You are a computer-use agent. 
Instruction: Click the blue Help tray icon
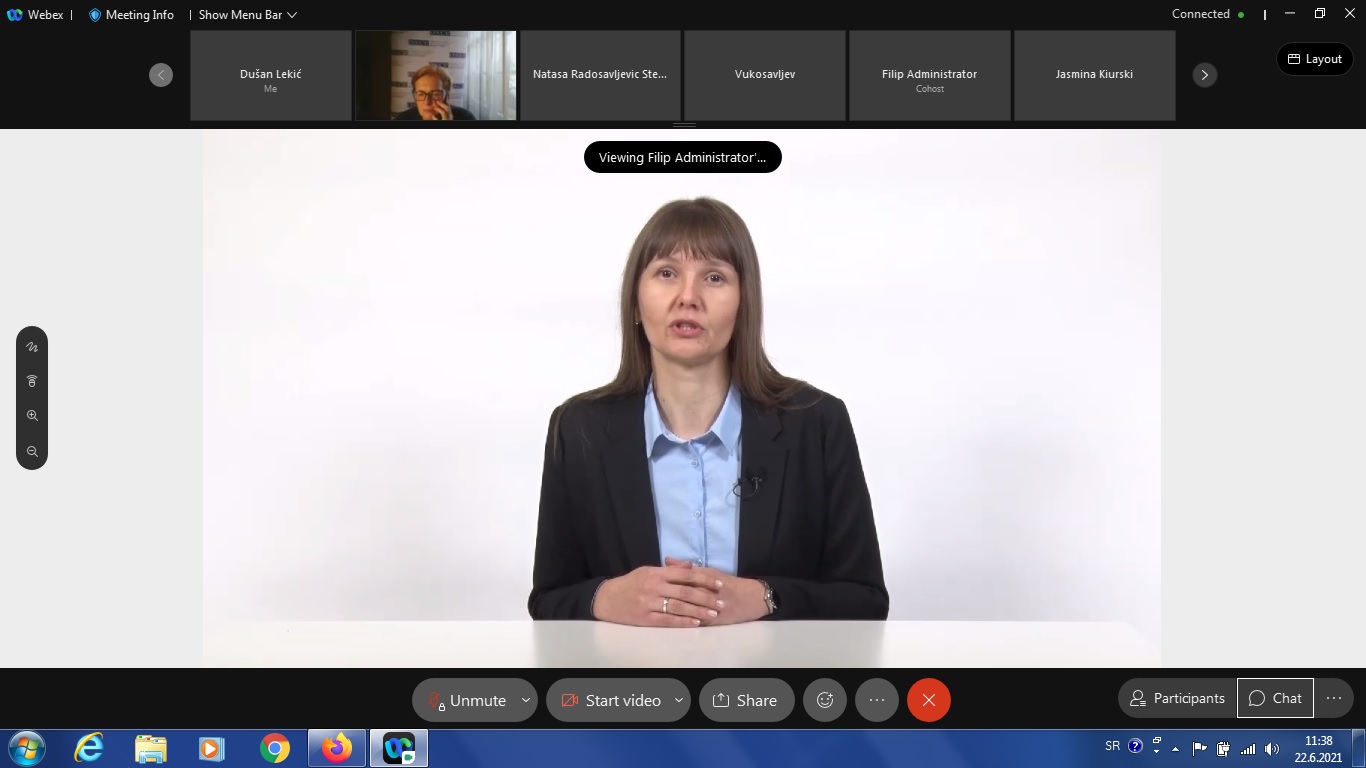pyautogui.click(x=1135, y=746)
